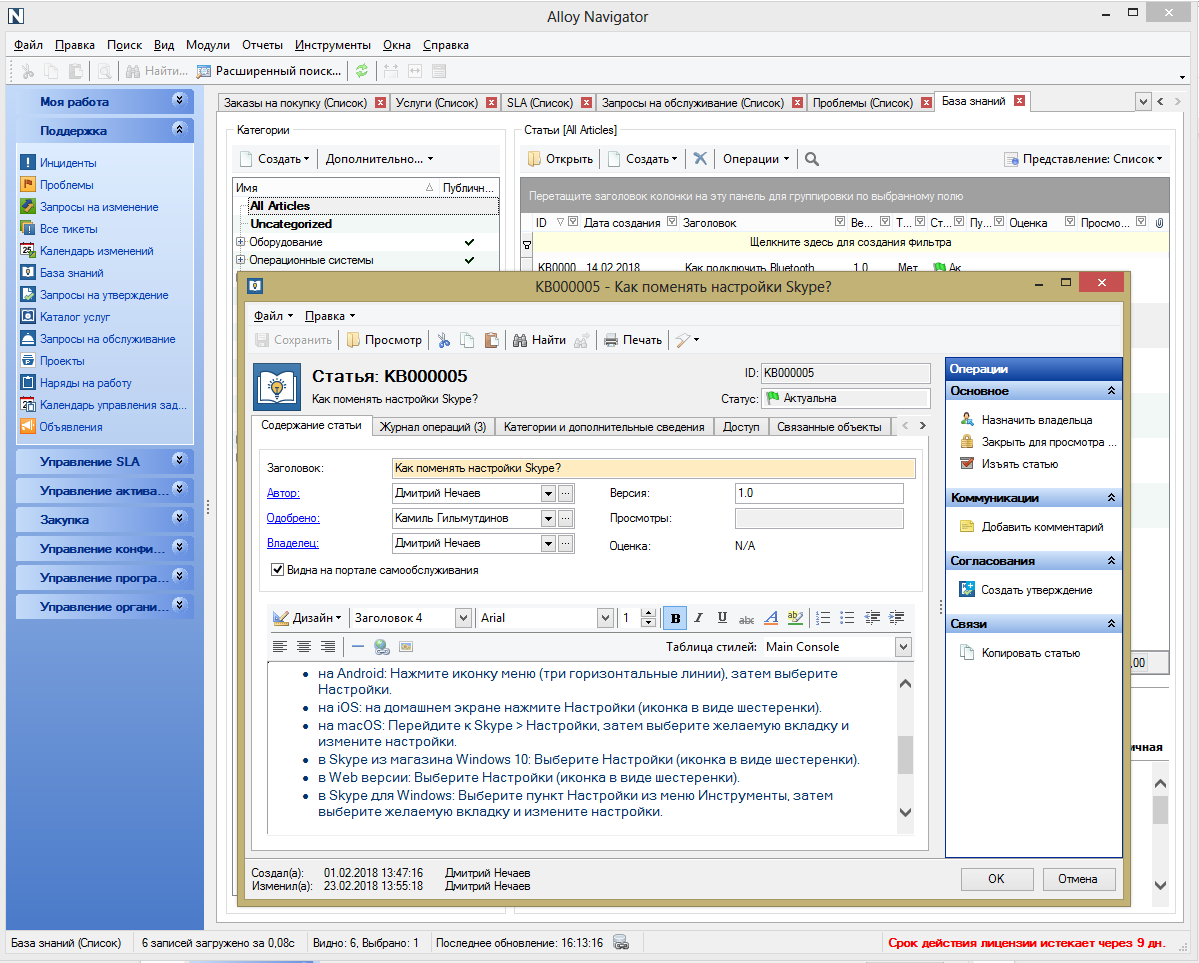Click the refresh icon in the main toolbar
The image size is (1199, 963).
pyautogui.click(x=362, y=71)
